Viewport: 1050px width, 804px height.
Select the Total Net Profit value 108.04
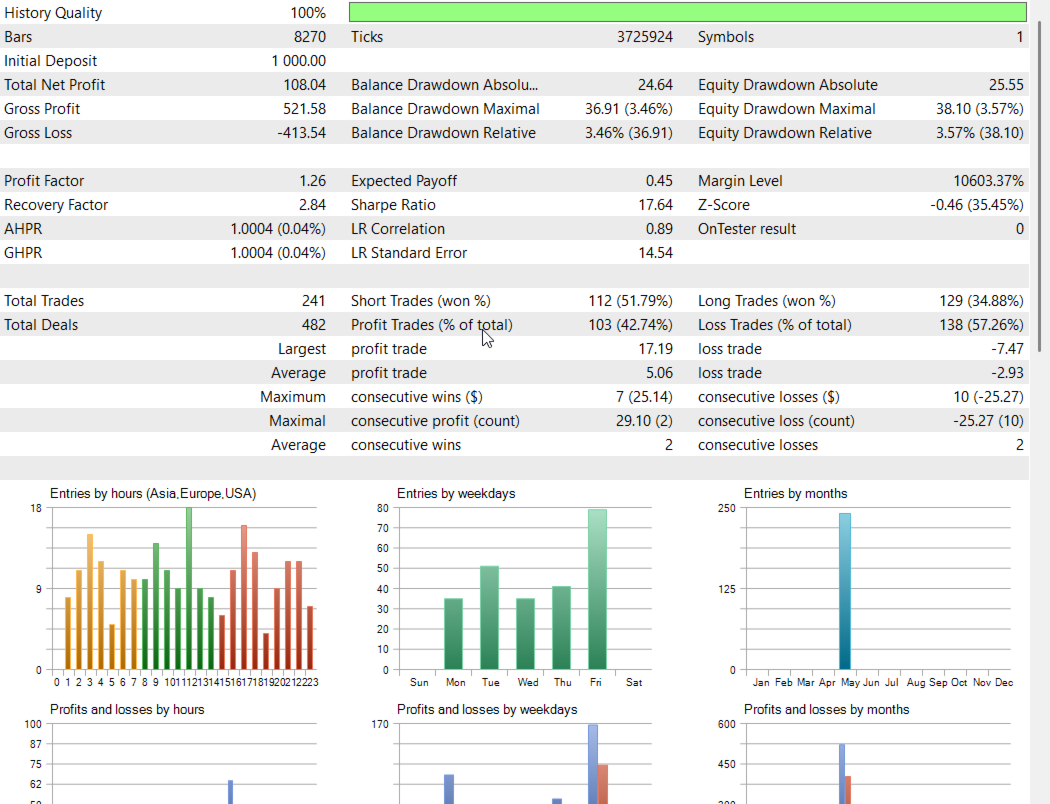(x=305, y=85)
